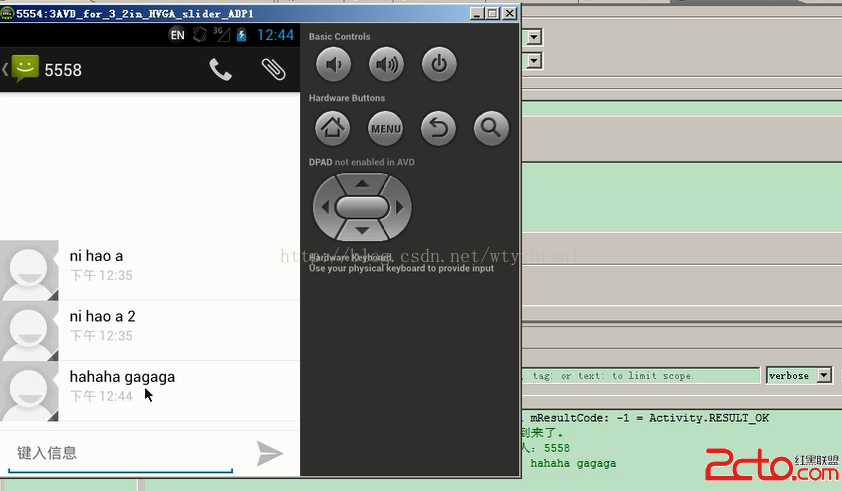The width and height of the screenshot is (842, 491).
Task: Open second dropdown arrow in the background window
Action: [x=534, y=60]
